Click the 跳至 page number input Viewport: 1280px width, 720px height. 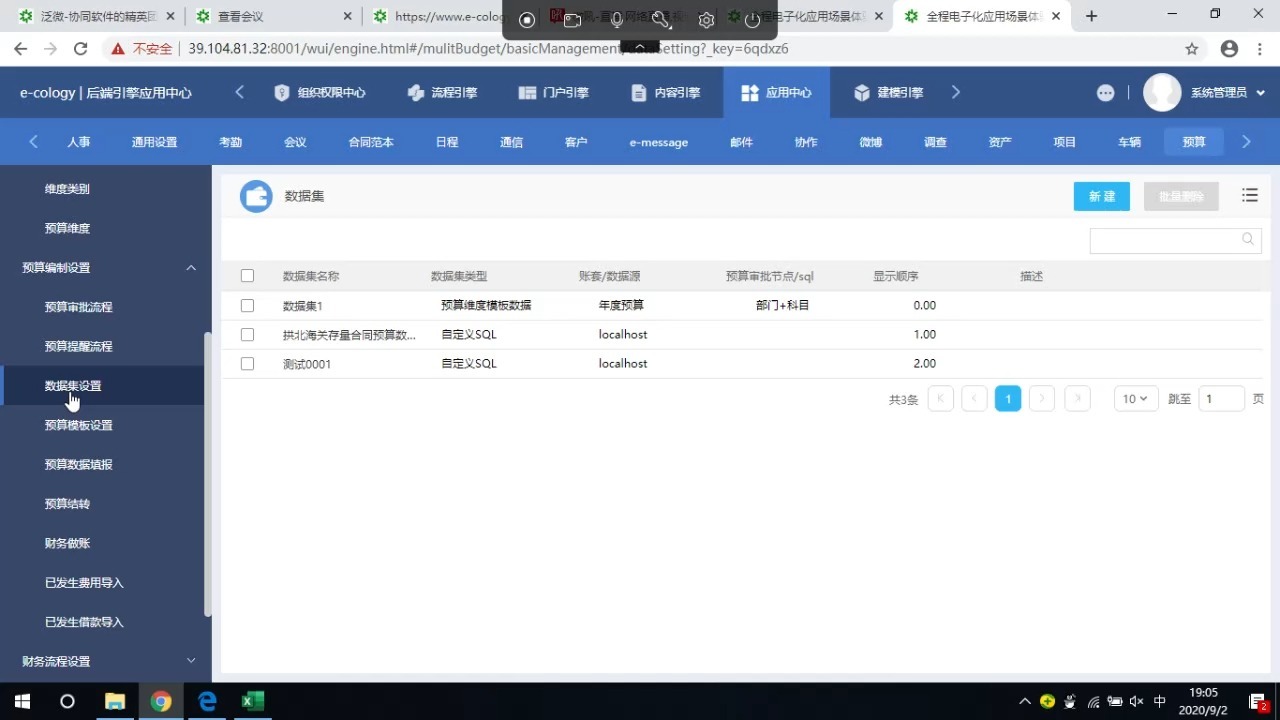click(1221, 399)
